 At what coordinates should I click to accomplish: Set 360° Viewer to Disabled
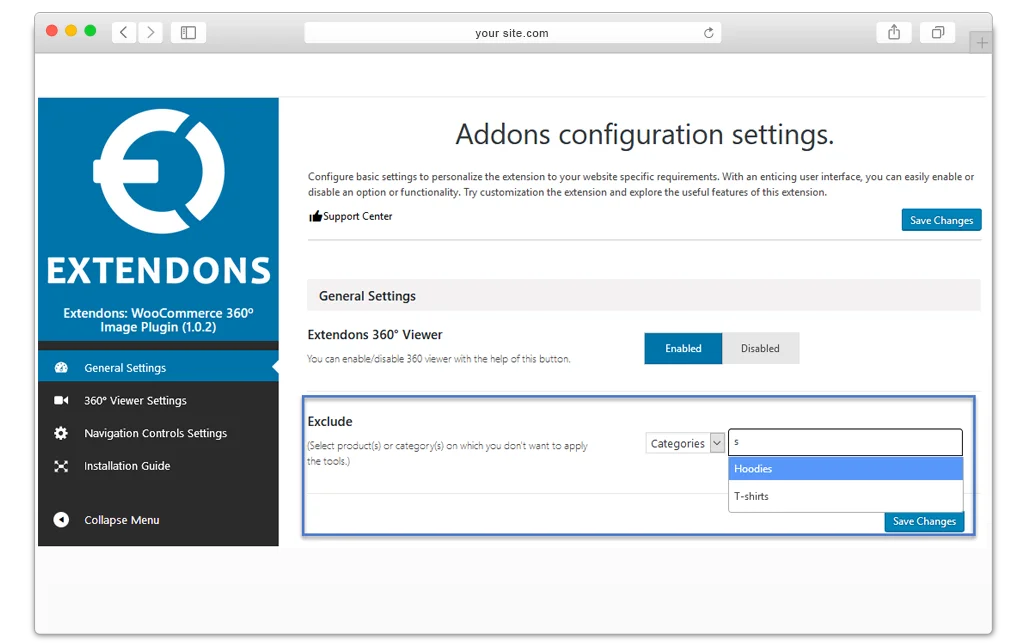760,348
